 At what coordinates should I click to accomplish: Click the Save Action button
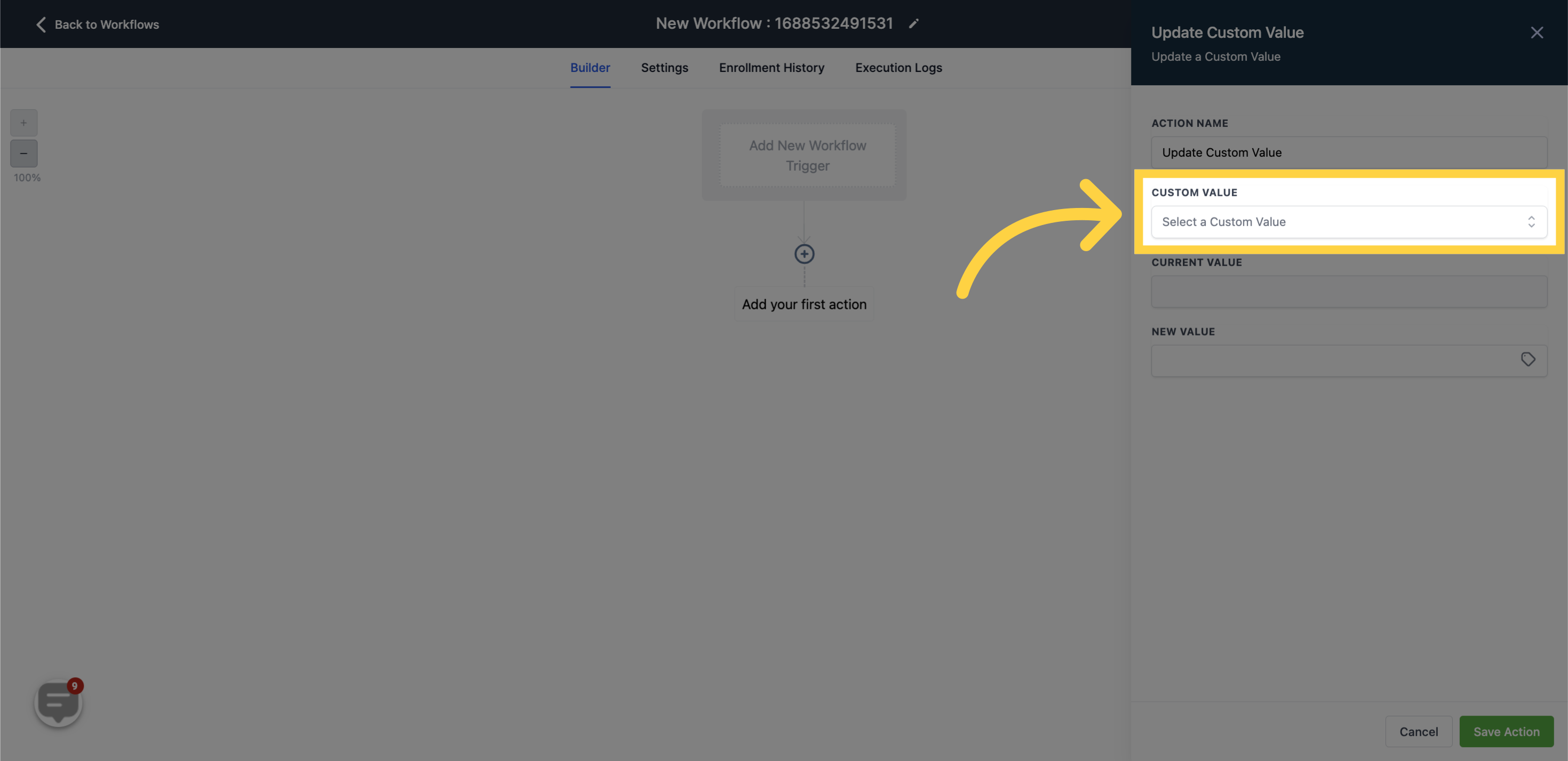[1506, 731]
